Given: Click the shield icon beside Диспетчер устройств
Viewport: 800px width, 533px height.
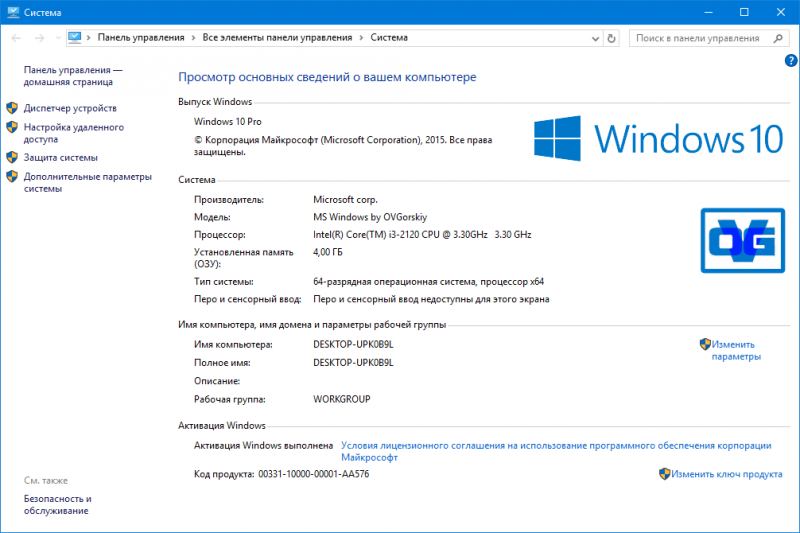Looking at the screenshot, I should pos(12,108).
